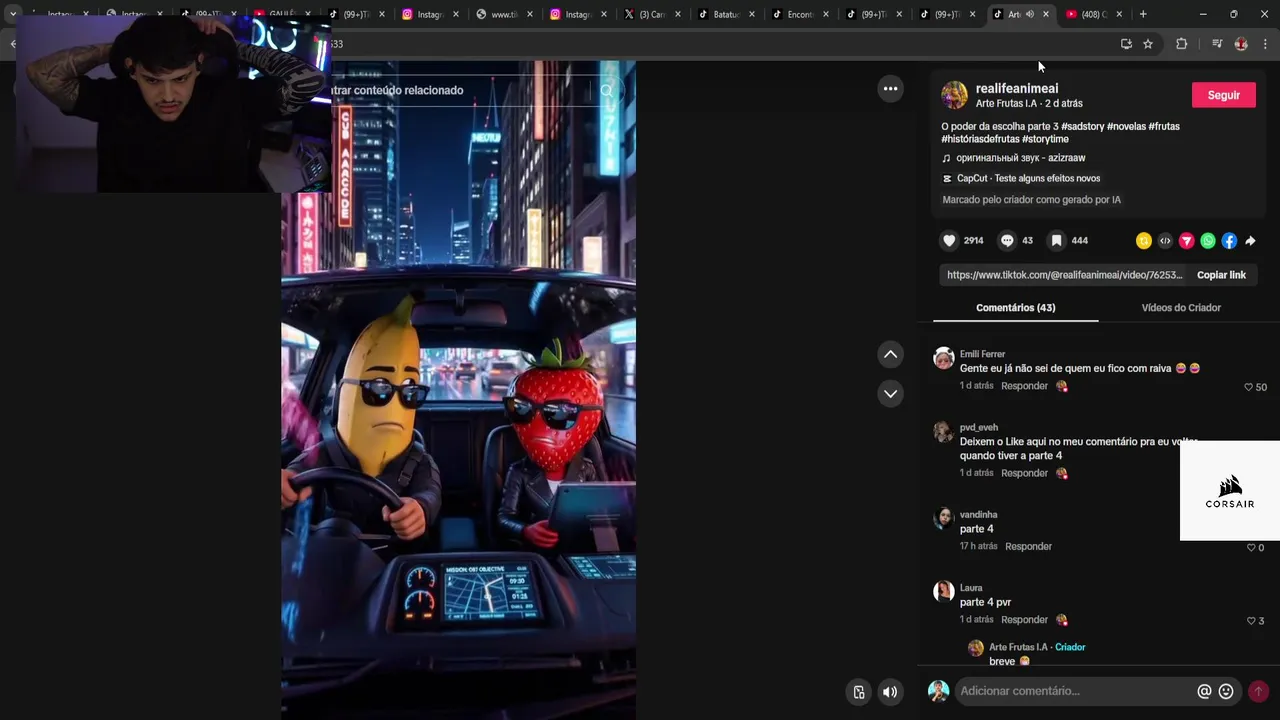Viewport: 1280px width, 720px height.
Task: Mute the active tab's audio icon
Action: [x=1030, y=14]
